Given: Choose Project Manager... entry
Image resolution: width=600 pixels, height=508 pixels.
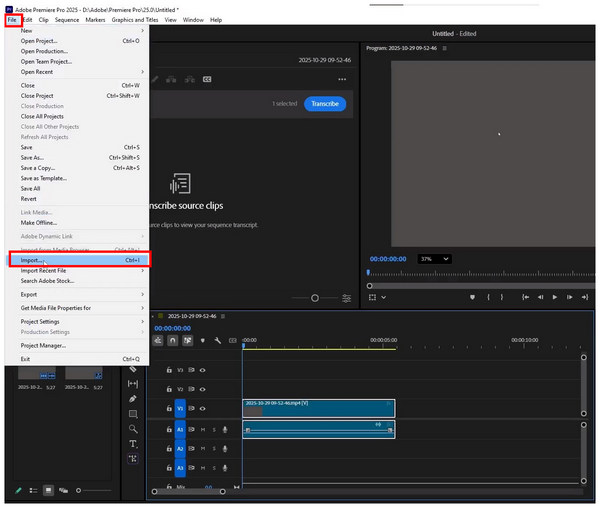Looking at the screenshot, I should [x=79, y=345].
